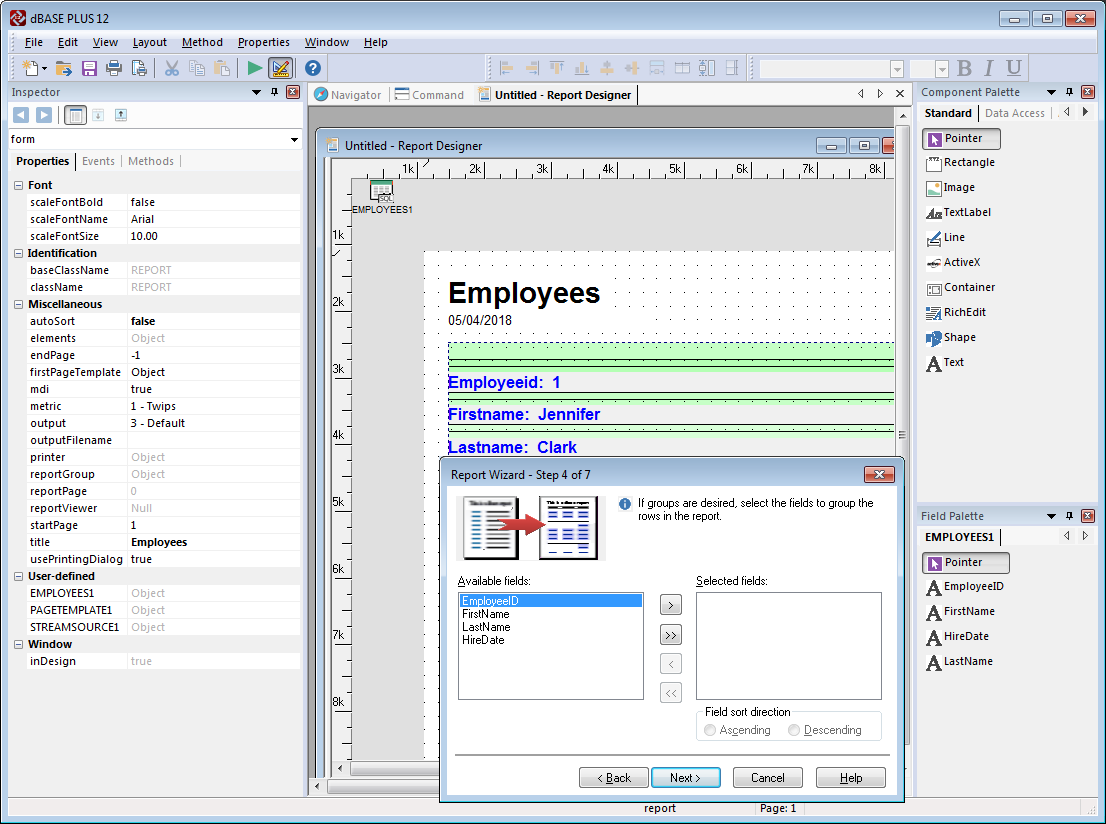Select the Text component in Standard palette
1106x824 pixels.
point(944,363)
